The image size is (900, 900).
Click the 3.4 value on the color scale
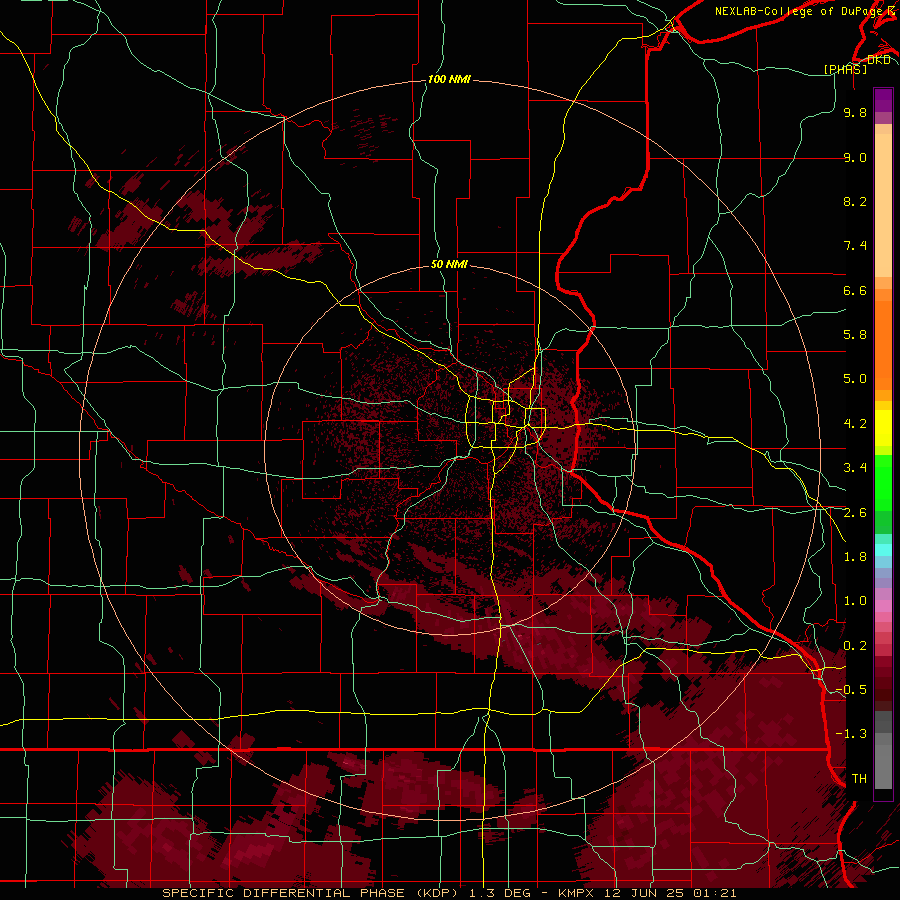click(855, 468)
